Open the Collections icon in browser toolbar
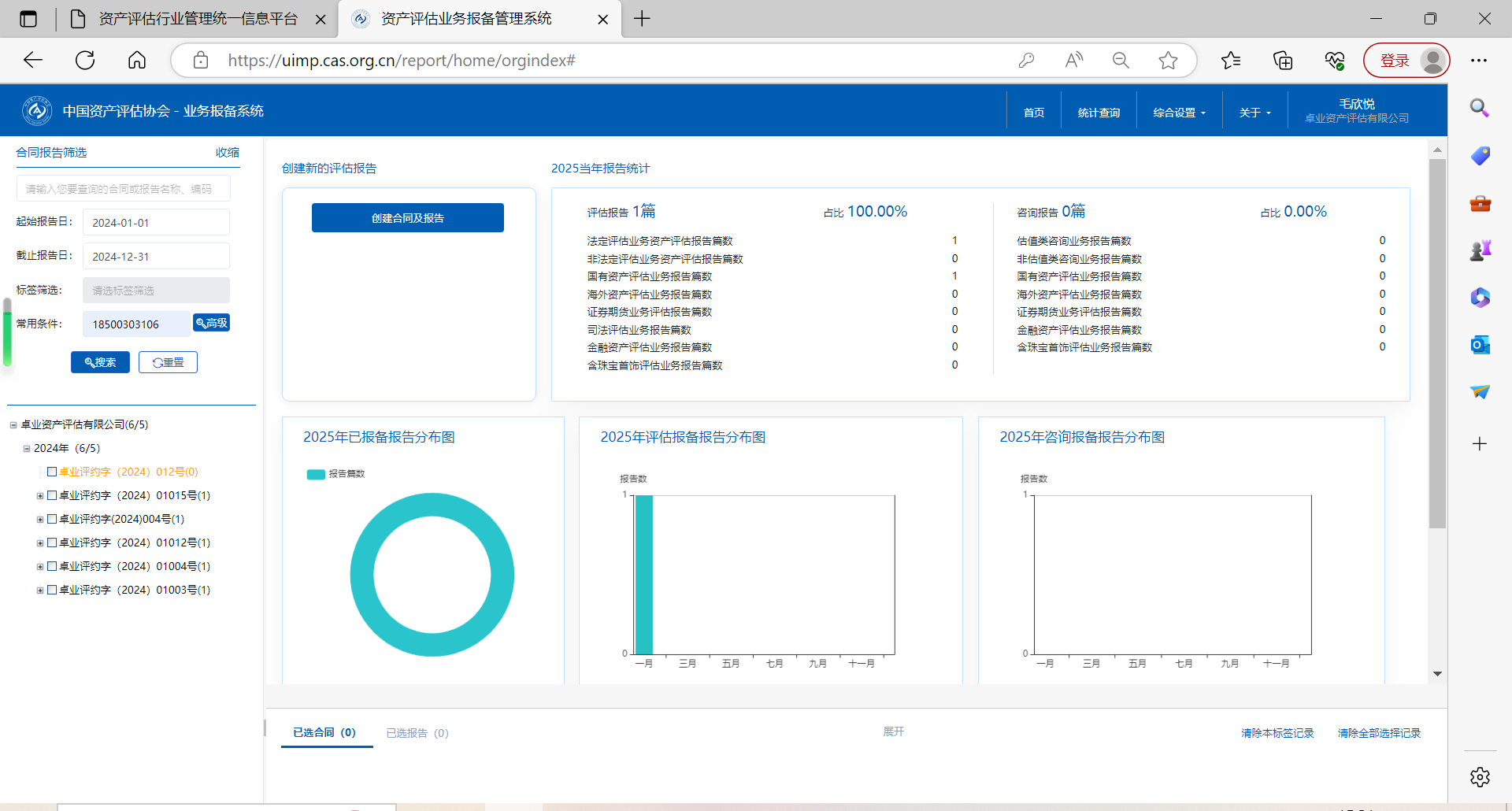The image size is (1512, 811). pos(1283,61)
